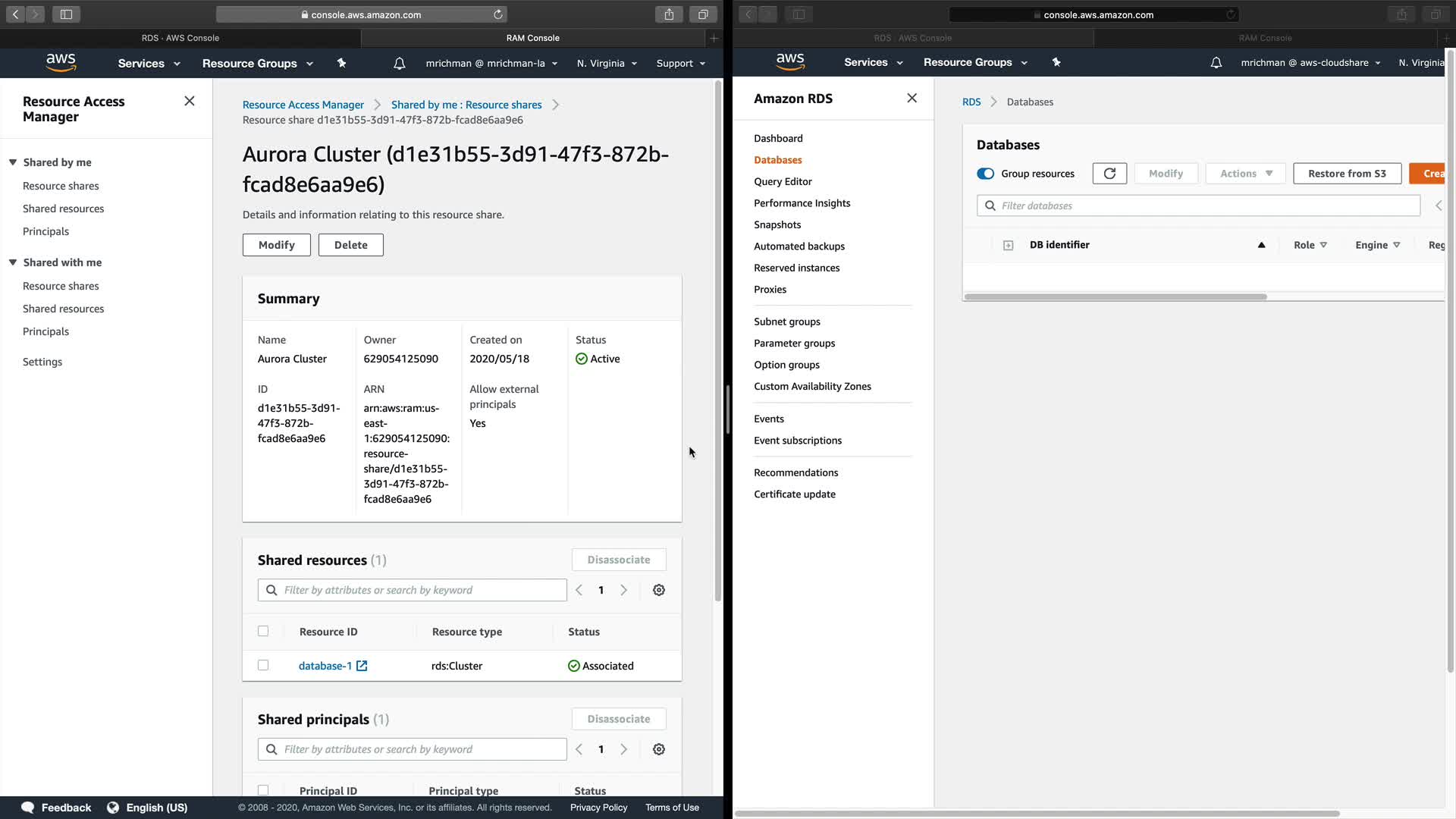Open Shared principals table settings gear
The image size is (1456, 819).
click(x=658, y=749)
